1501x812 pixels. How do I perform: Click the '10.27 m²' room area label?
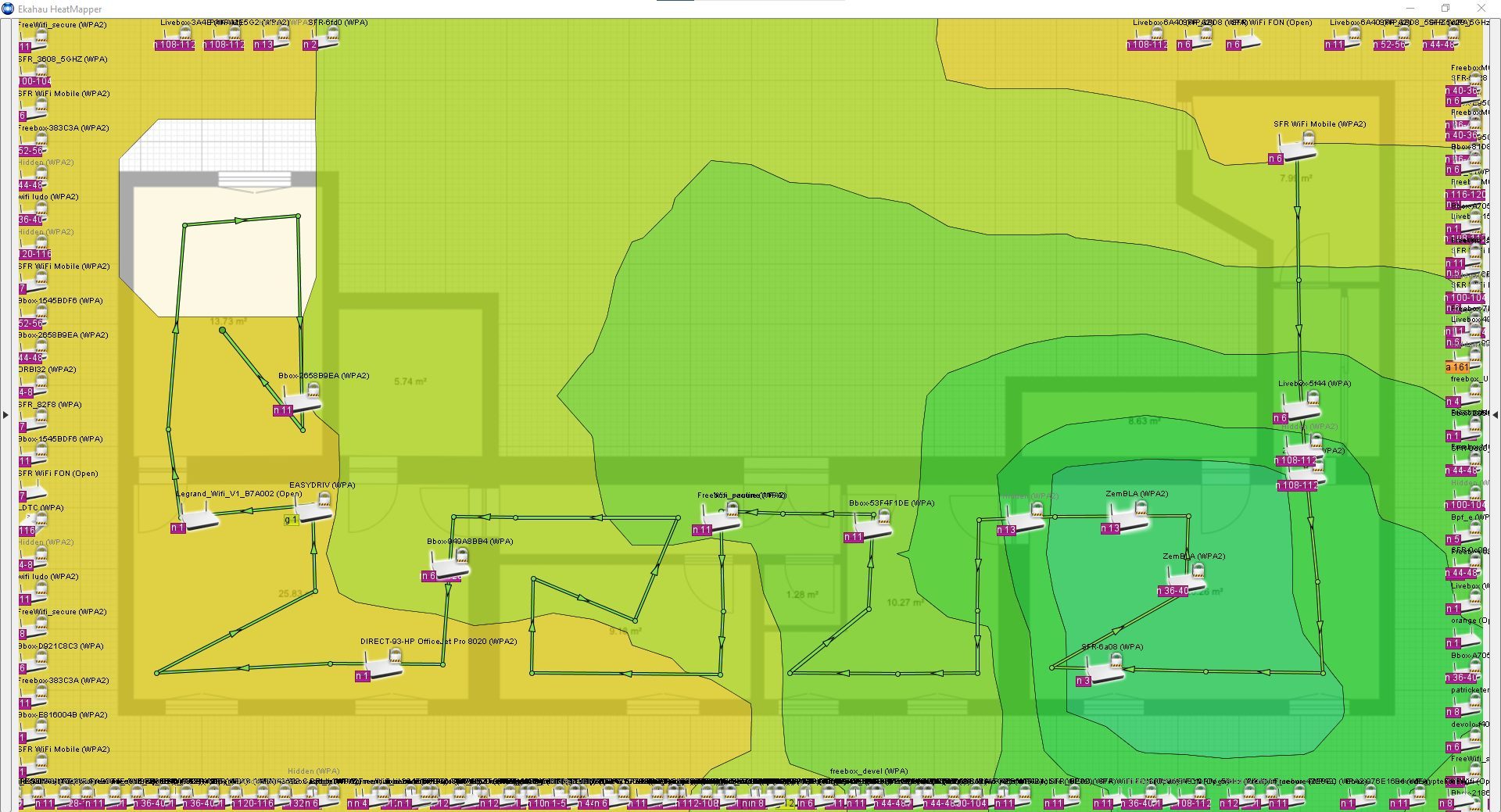905,603
